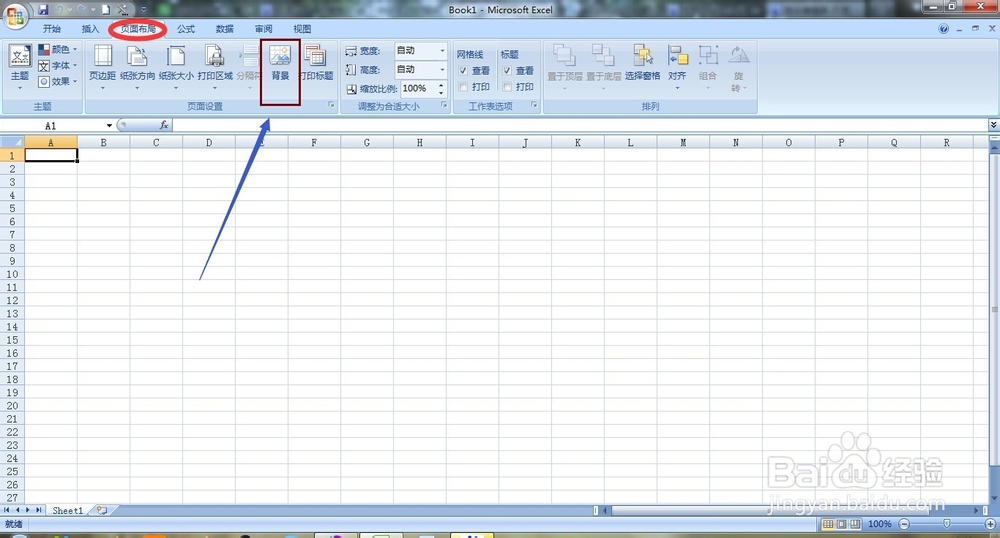The width and height of the screenshot is (1000, 538).
Task: Click Bring to Front (置于顶层) button
Action: point(564,67)
